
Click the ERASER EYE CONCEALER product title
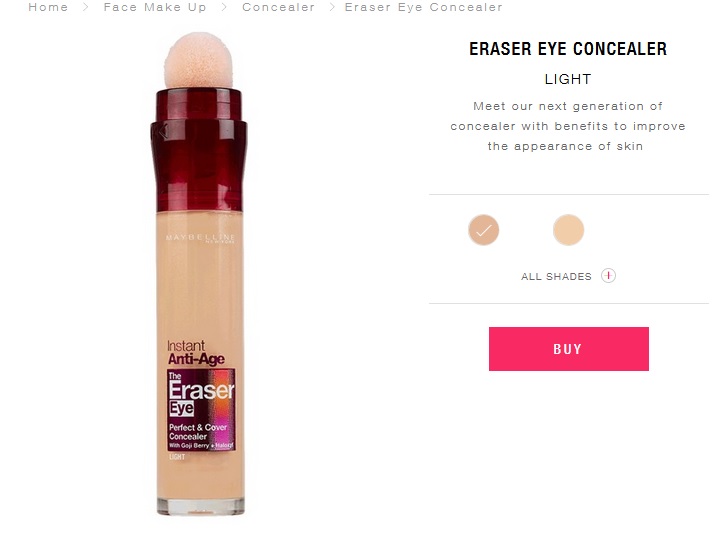(x=568, y=49)
